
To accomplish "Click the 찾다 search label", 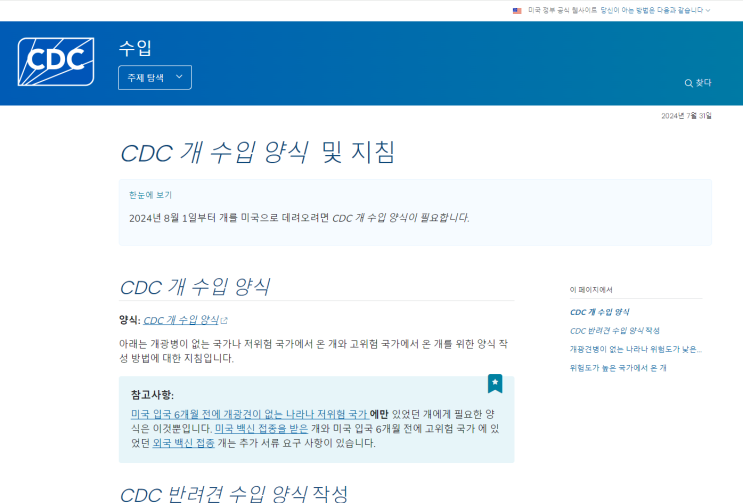I will [x=703, y=83].
